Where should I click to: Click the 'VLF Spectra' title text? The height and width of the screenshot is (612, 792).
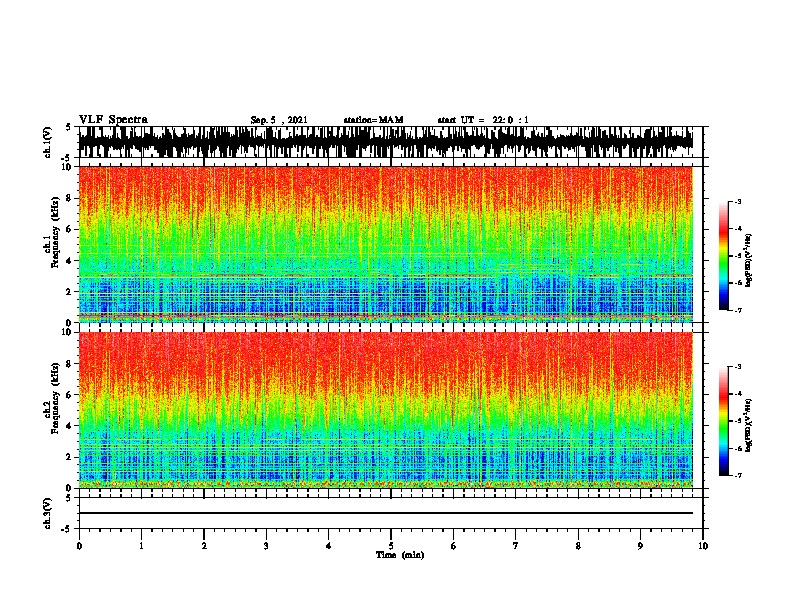coord(113,120)
